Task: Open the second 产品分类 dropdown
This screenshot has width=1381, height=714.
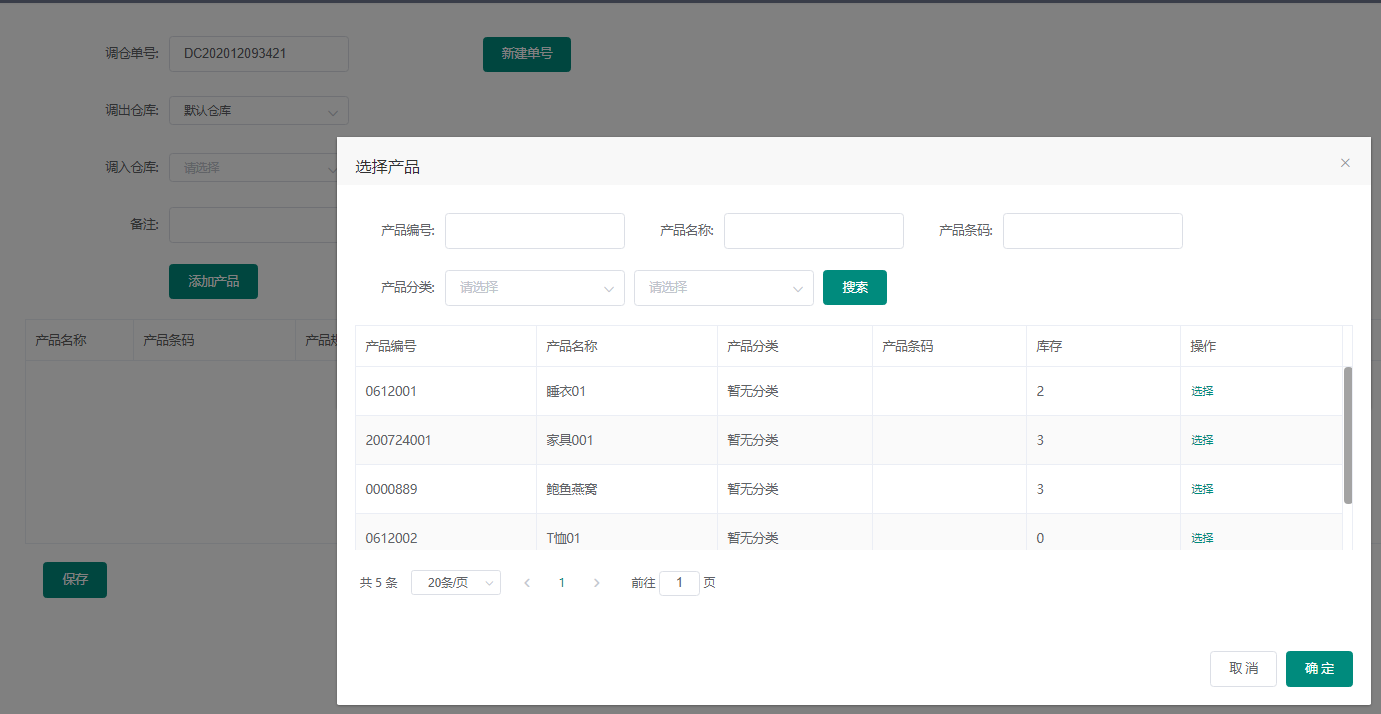Action: [x=723, y=288]
